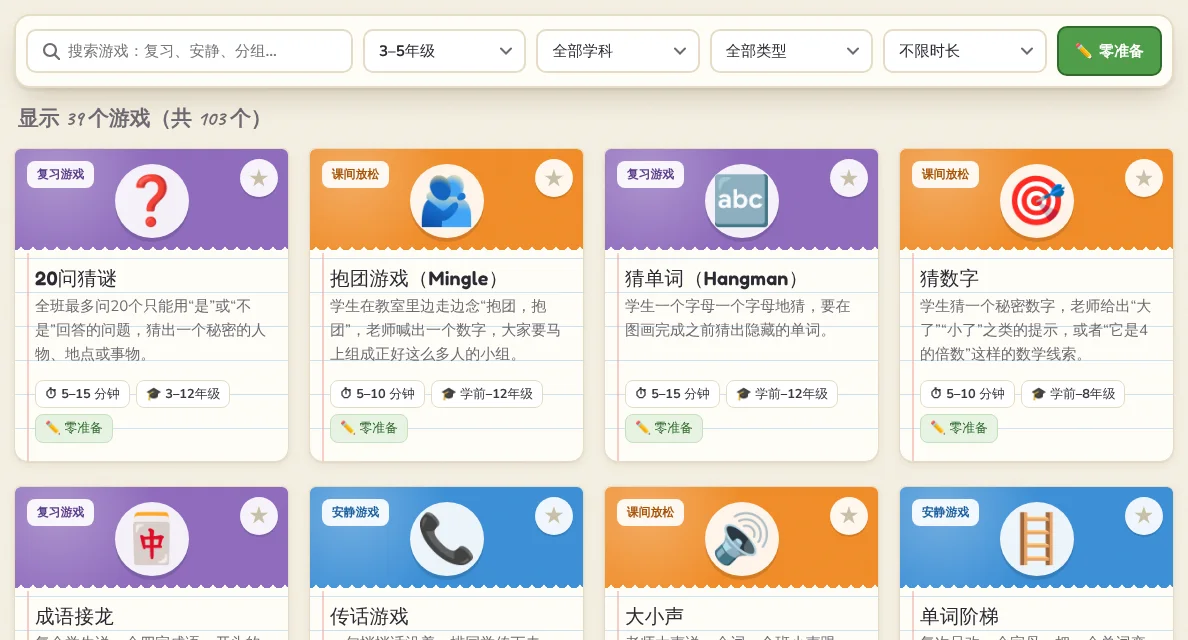1188x640 pixels.
Task: Open the 传话游戏 game title
Action: tap(369, 617)
